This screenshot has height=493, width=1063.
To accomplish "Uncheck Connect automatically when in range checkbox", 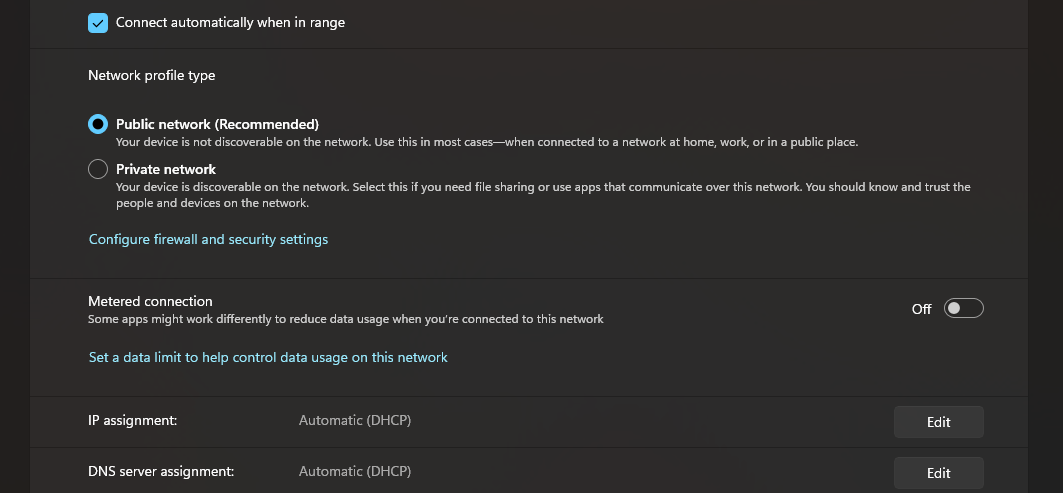I will [x=98, y=22].
